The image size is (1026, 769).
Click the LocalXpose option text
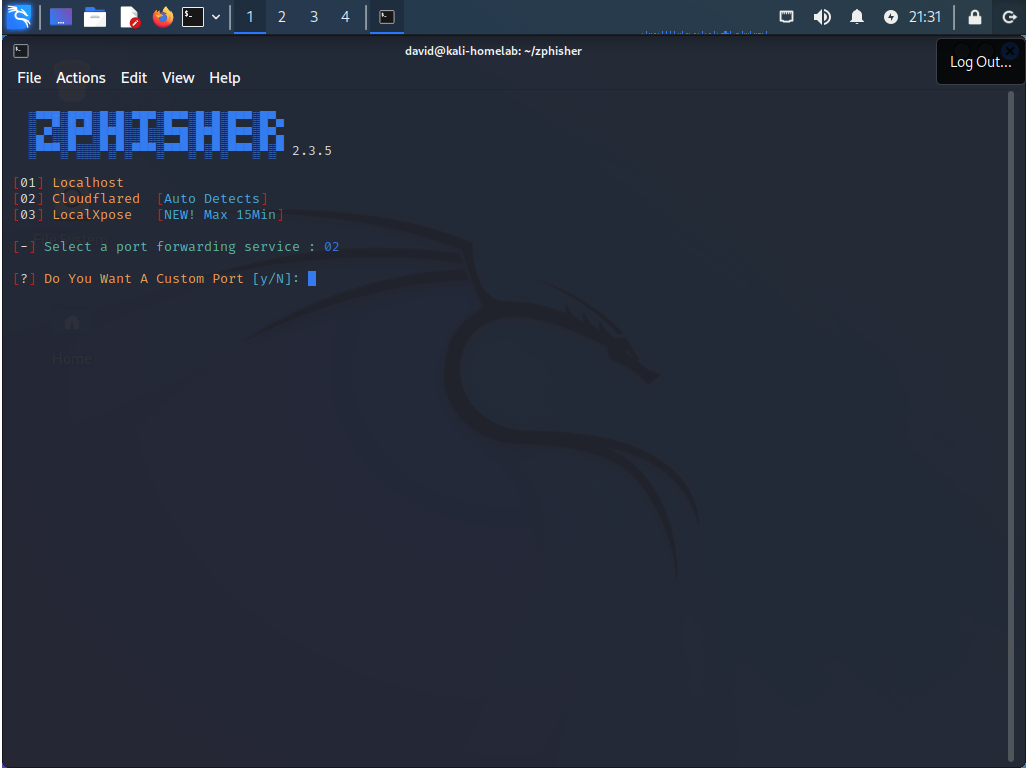click(92, 215)
